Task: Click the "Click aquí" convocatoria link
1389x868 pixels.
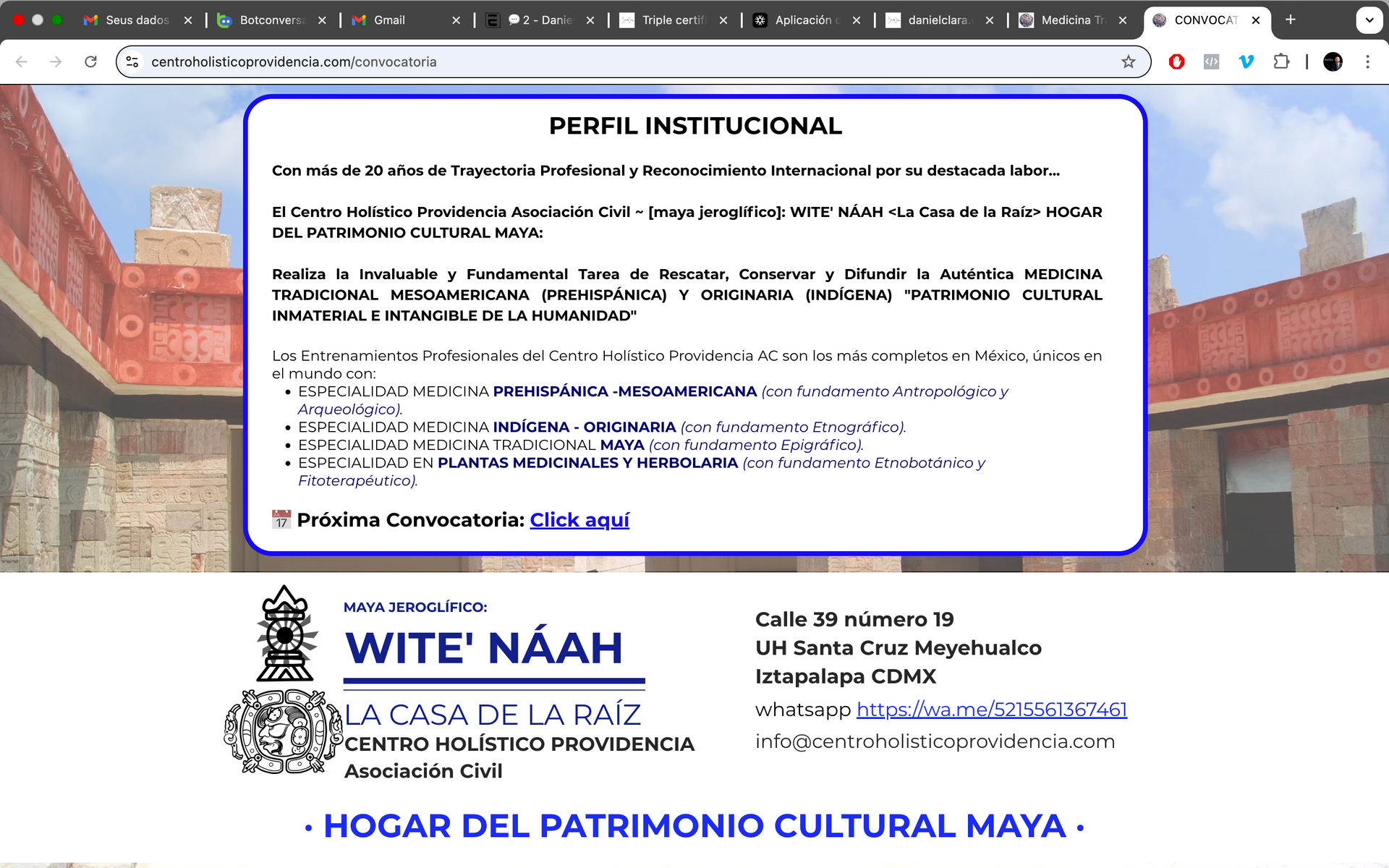Action: click(579, 520)
